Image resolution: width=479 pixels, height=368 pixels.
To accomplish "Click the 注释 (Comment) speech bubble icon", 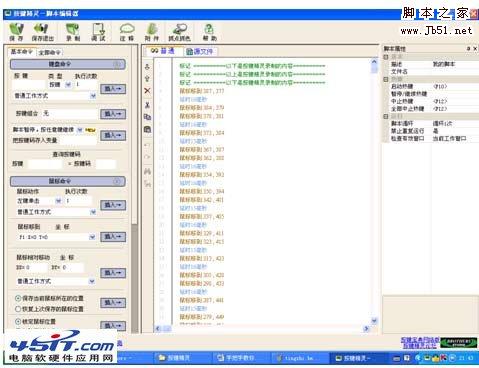I will tap(127, 32).
